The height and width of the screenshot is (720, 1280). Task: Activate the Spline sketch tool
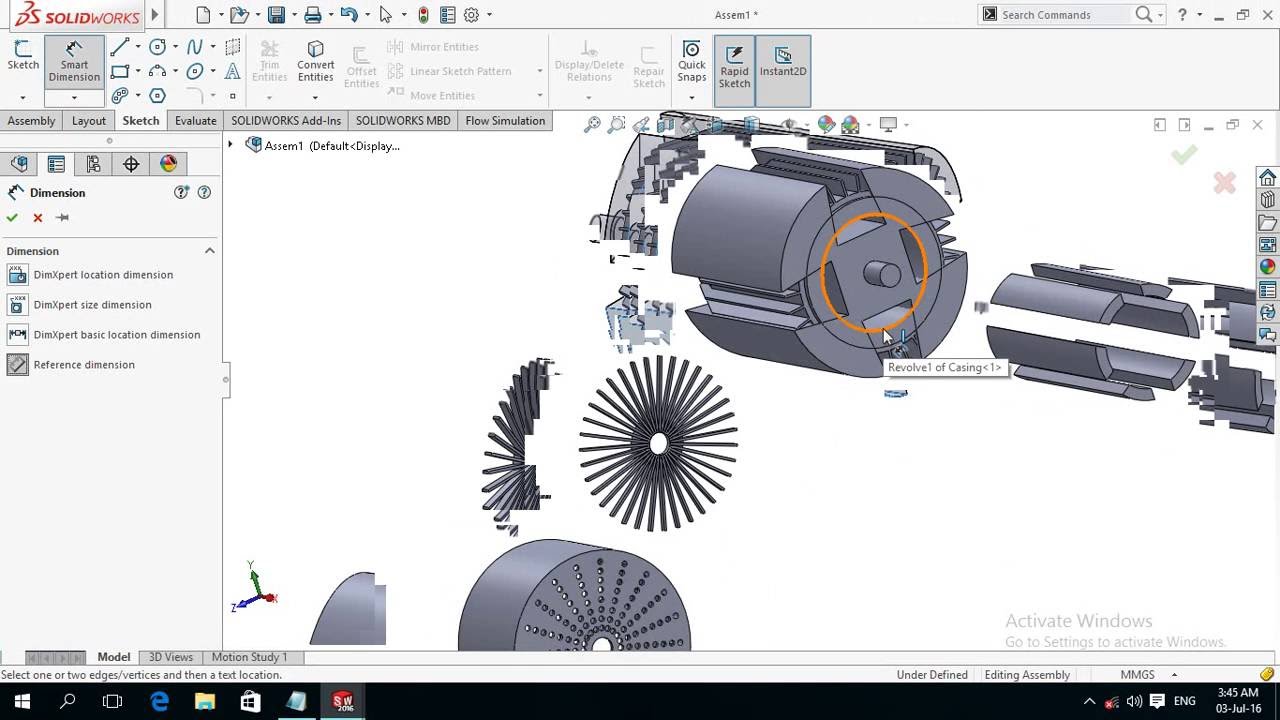[x=195, y=47]
